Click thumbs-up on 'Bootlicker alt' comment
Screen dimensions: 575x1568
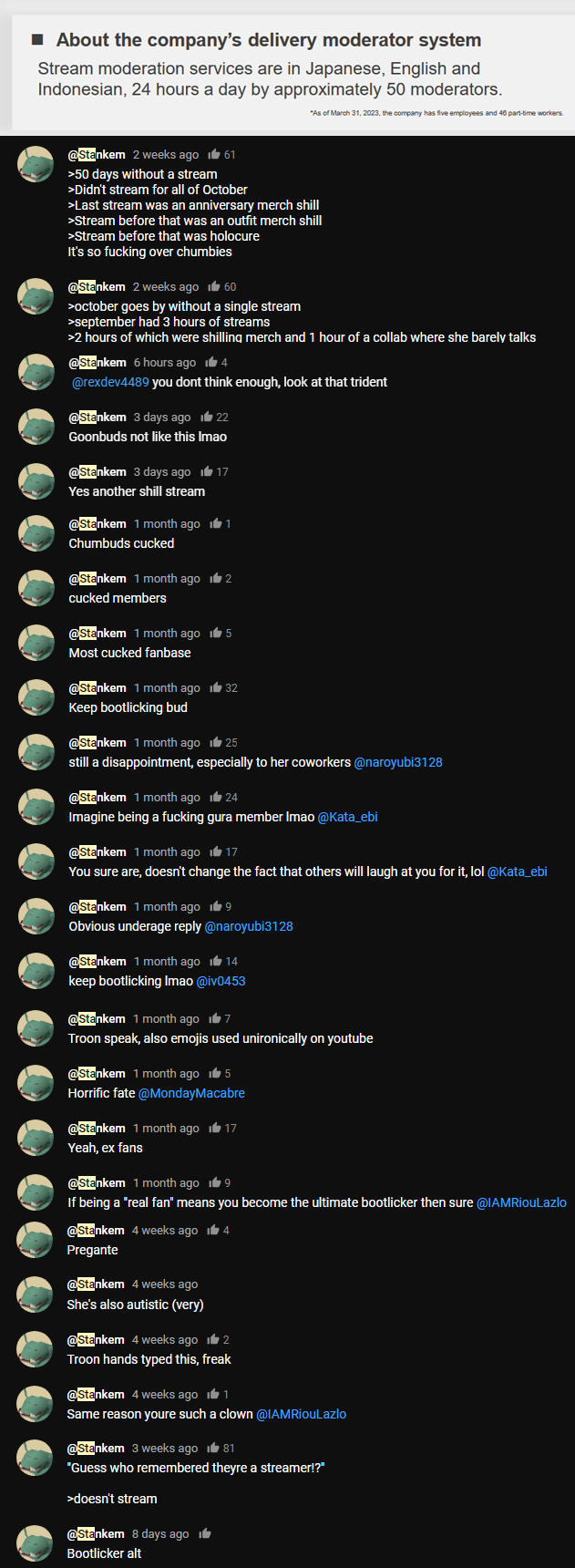[x=205, y=1533]
